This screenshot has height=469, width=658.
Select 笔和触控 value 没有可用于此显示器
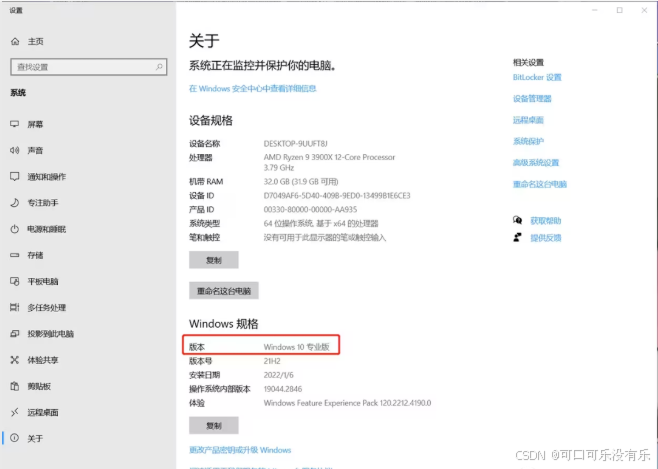(x=325, y=237)
